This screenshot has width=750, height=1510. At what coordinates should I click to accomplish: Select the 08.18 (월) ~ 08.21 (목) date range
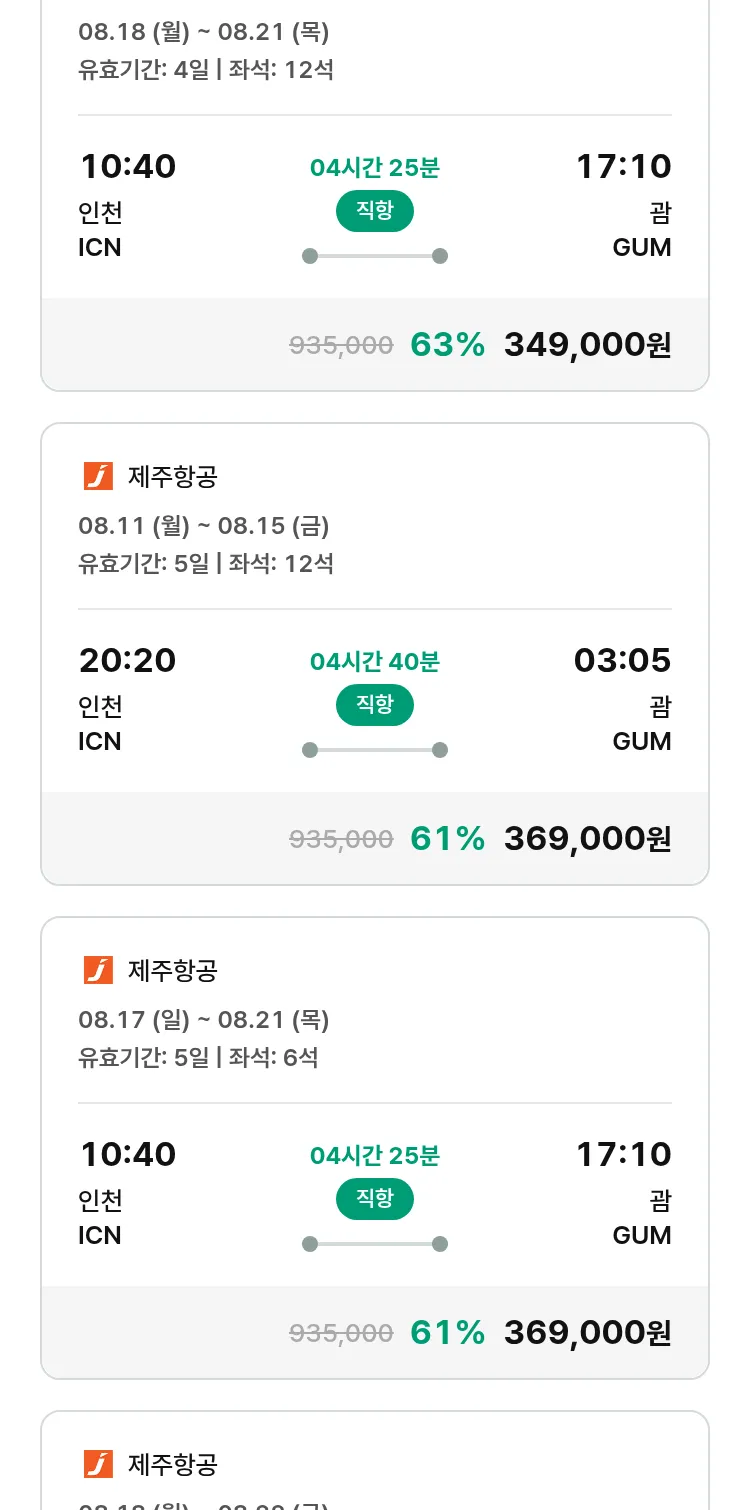[x=204, y=32]
